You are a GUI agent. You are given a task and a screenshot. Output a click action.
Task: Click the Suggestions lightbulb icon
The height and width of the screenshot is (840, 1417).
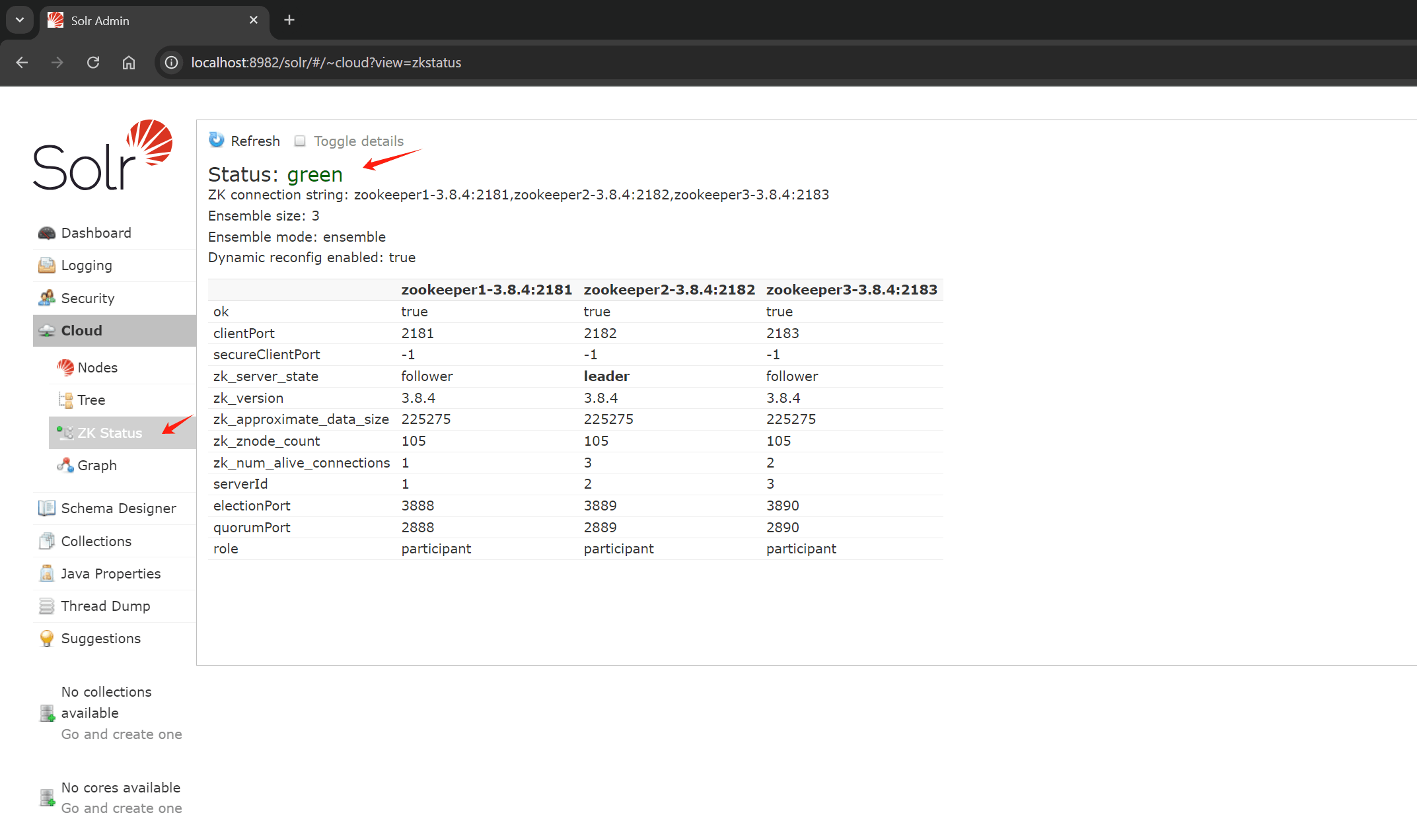point(46,638)
